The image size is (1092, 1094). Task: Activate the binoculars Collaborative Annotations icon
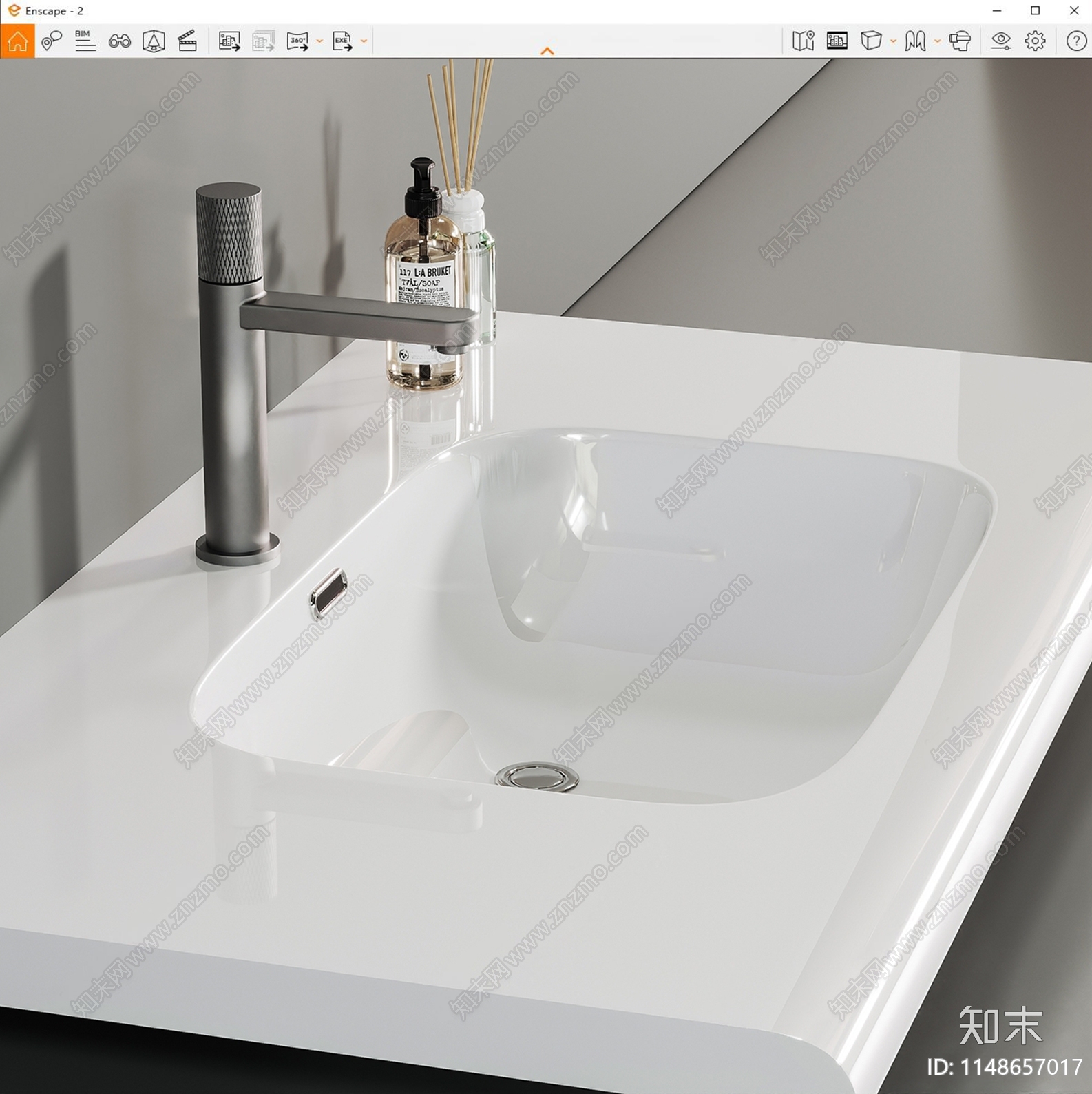[120, 41]
